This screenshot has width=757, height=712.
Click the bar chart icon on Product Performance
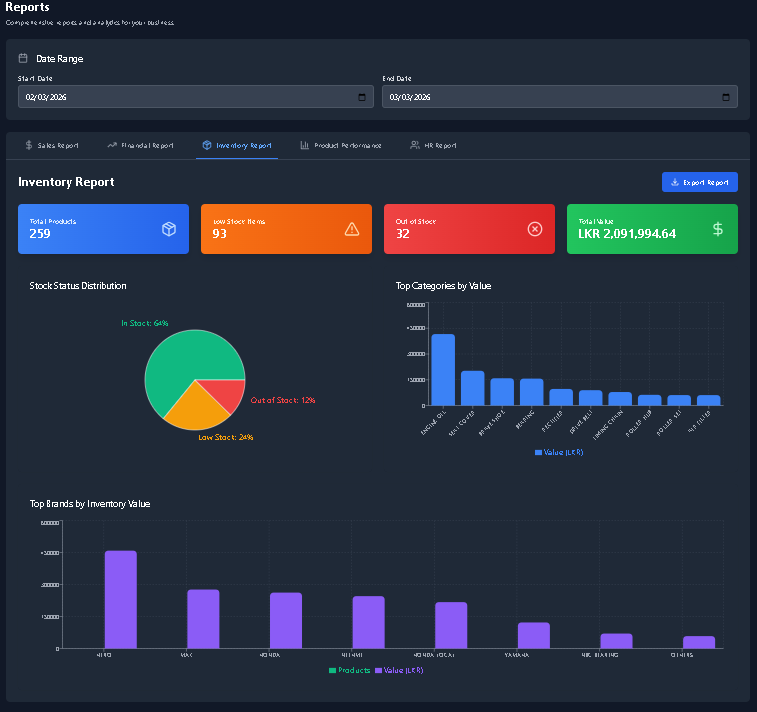coord(304,145)
